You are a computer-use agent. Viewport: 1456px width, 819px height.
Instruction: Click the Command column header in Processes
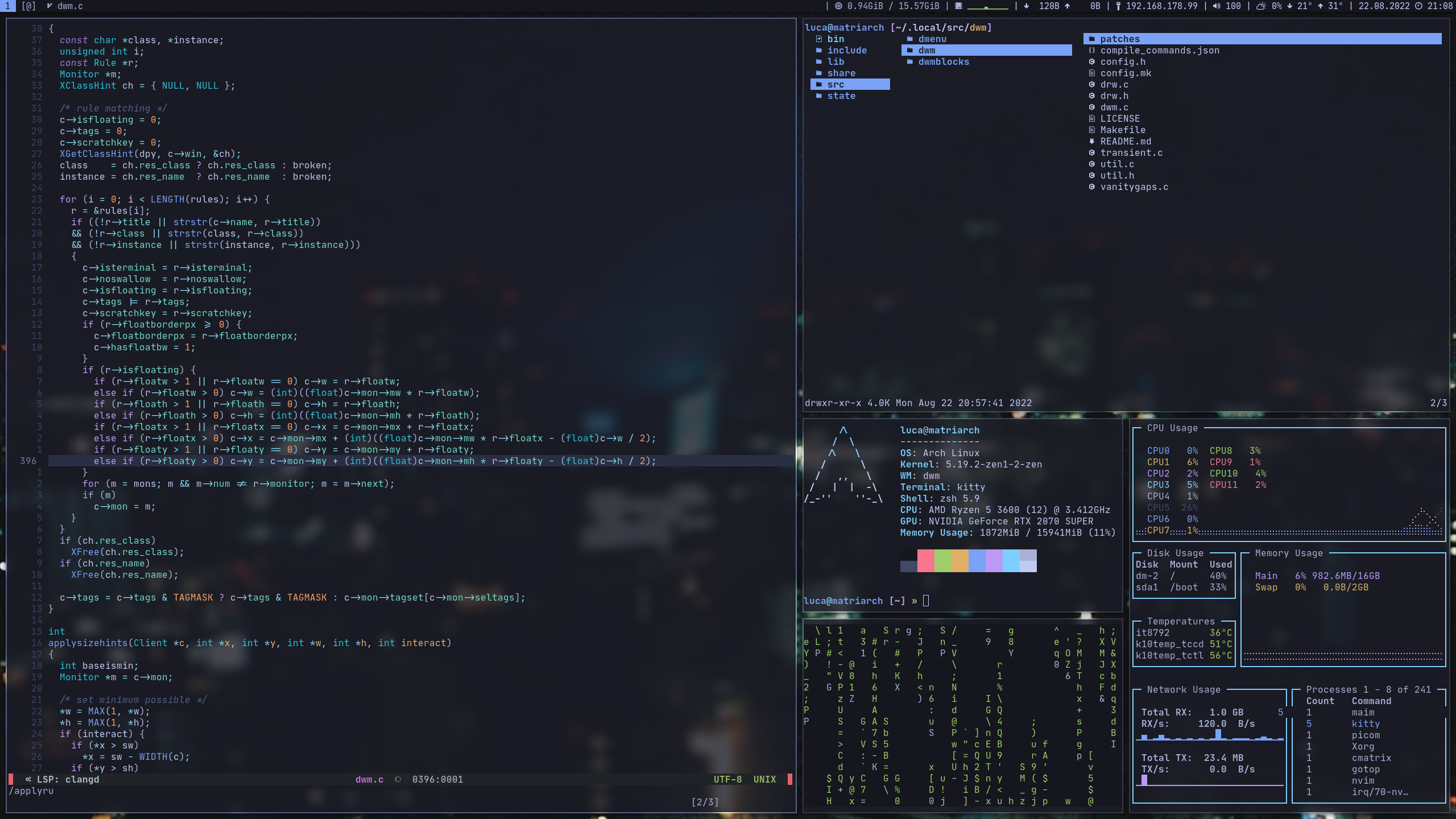click(x=1371, y=701)
